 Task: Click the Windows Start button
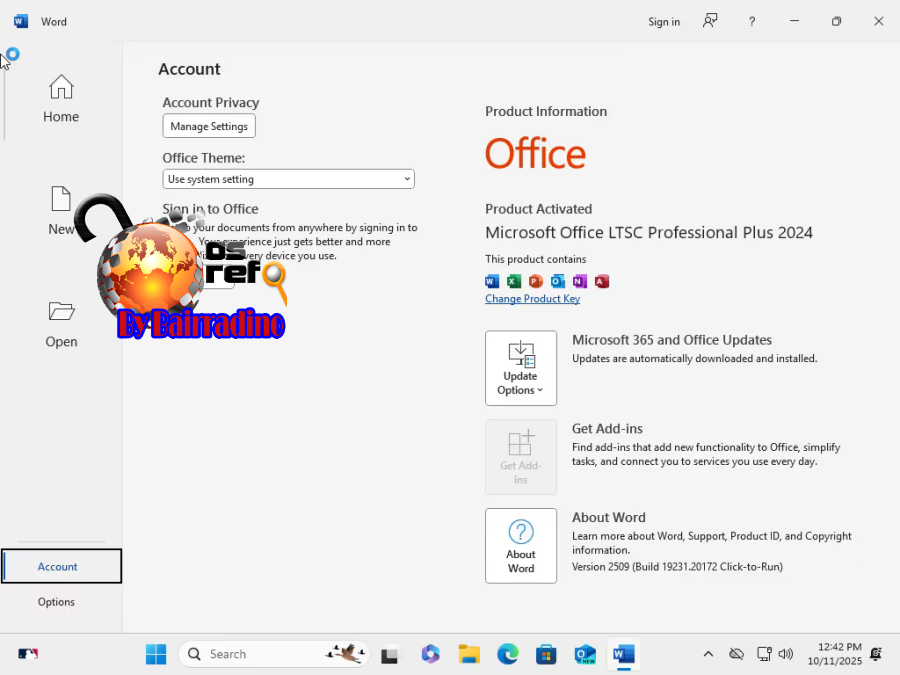(156, 654)
